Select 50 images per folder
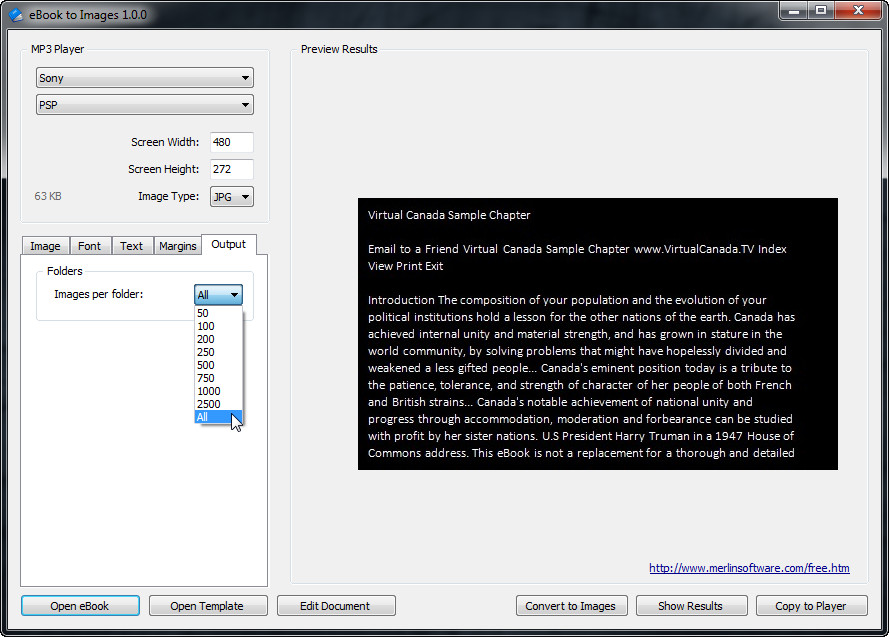The height and width of the screenshot is (637, 889). coord(218,313)
